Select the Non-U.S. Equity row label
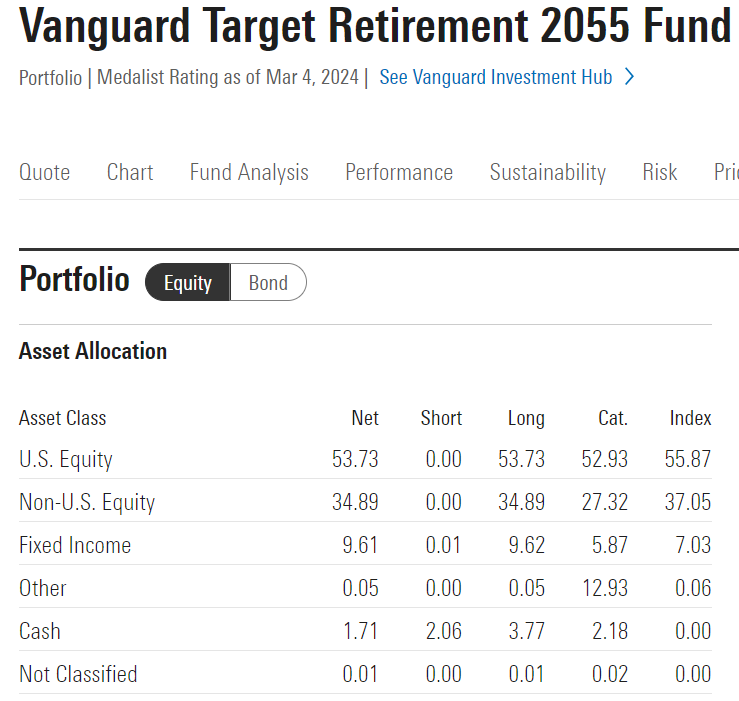The width and height of the screenshot is (739, 701). pyautogui.click(x=87, y=502)
